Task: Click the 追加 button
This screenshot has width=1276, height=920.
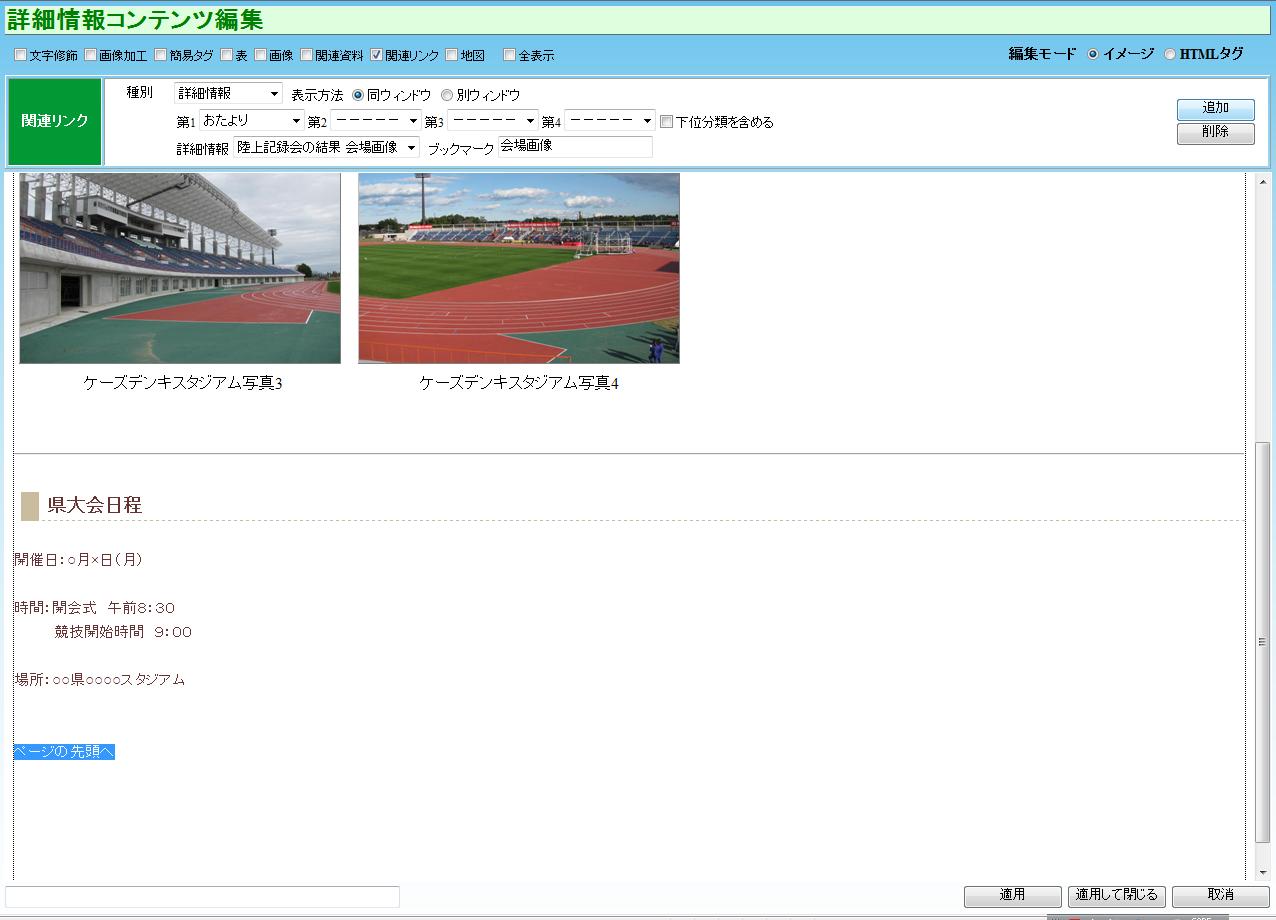Action: click(x=1215, y=109)
